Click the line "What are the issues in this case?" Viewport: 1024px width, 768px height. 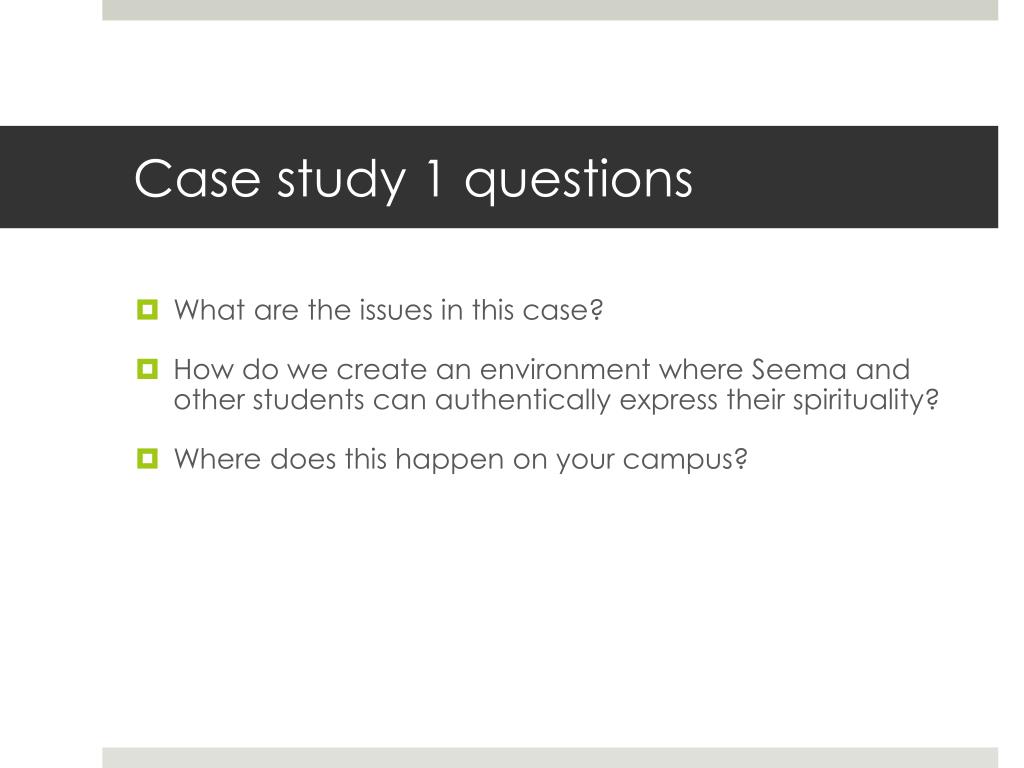[388, 310]
